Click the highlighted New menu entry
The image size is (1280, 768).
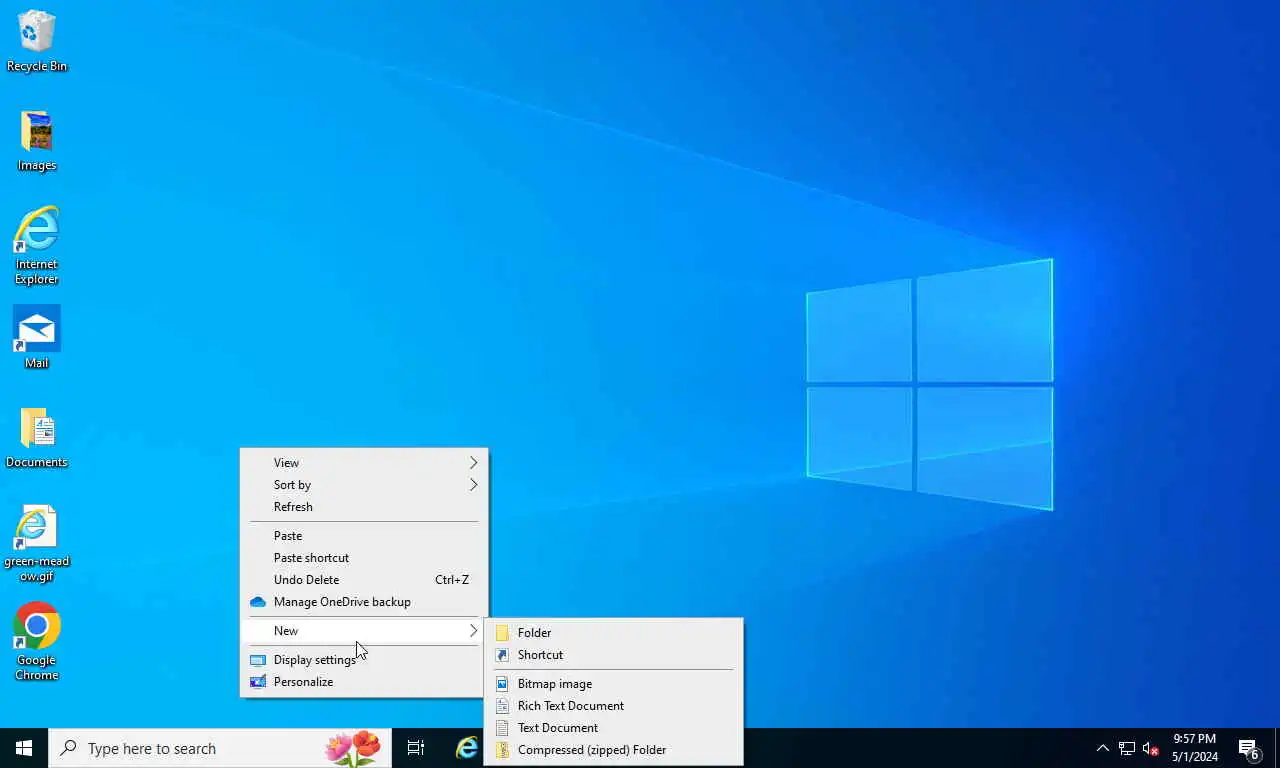(x=364, y=631)
